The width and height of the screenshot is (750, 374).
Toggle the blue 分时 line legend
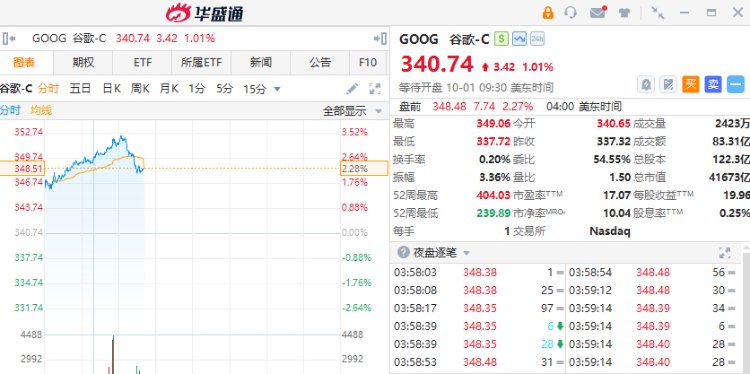pos(10,110)
